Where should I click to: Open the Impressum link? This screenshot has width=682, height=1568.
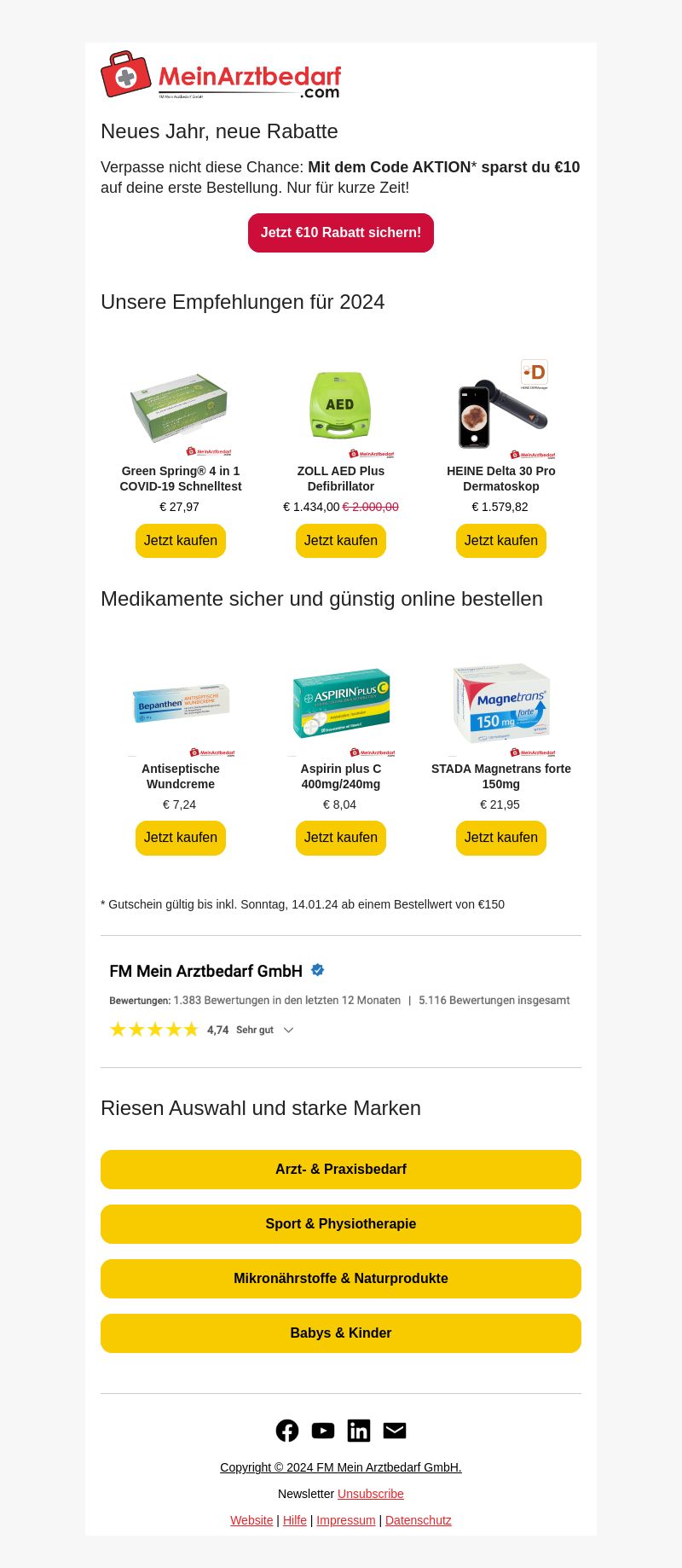346,1520
